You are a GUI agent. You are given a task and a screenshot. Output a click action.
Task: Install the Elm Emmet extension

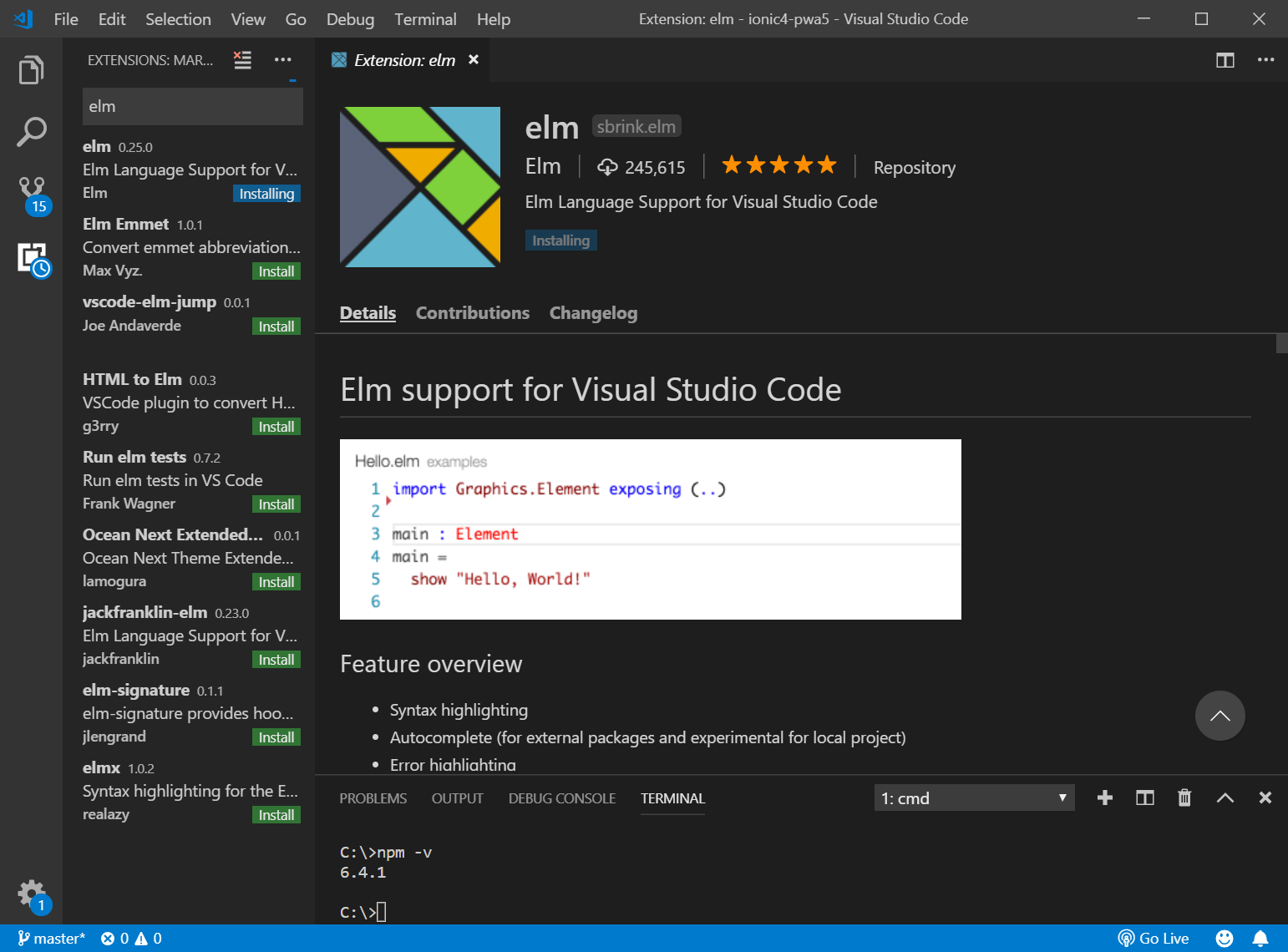pos(276,271)
